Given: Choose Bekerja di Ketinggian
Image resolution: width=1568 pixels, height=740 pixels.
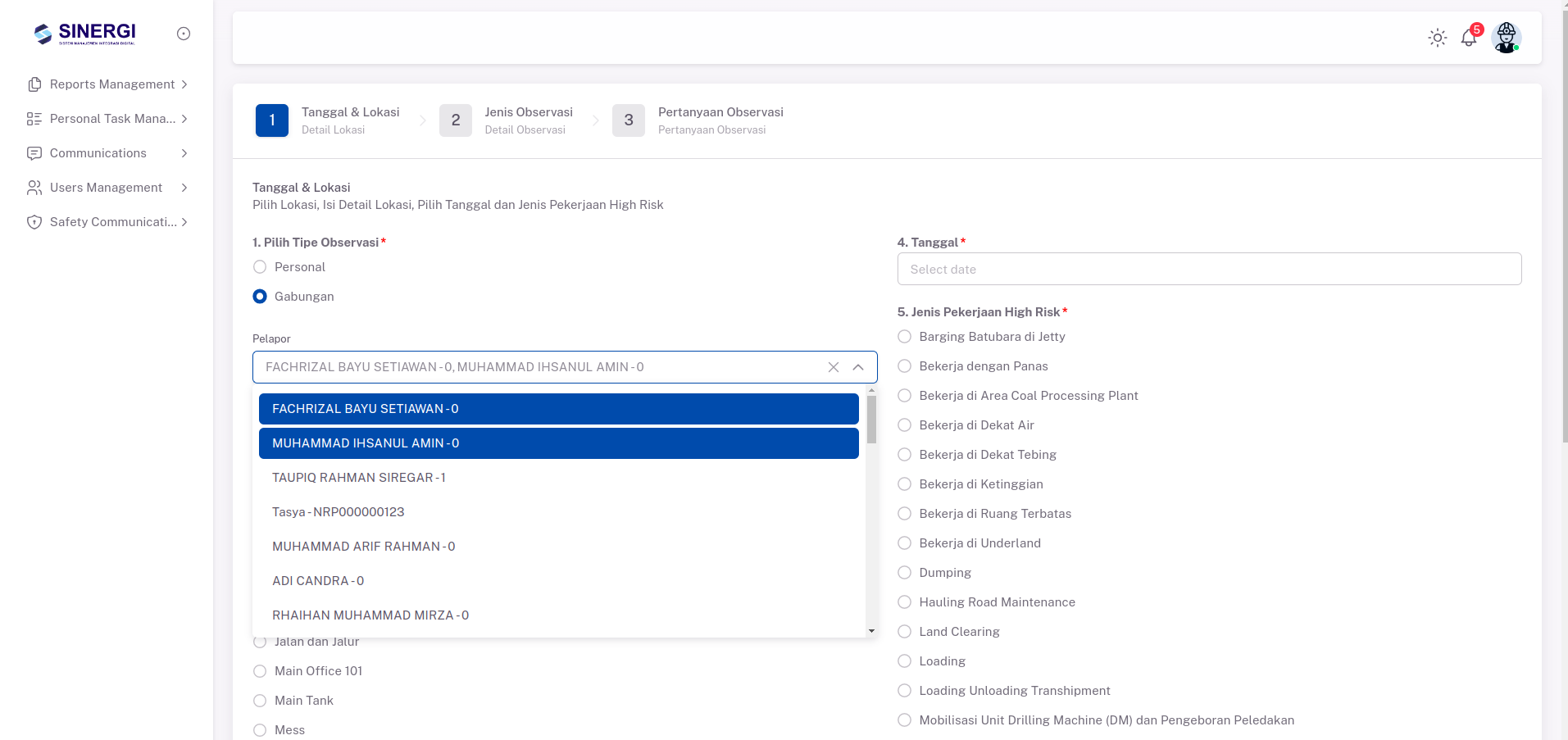Looking at the screenshot, I should coord(905,484).
